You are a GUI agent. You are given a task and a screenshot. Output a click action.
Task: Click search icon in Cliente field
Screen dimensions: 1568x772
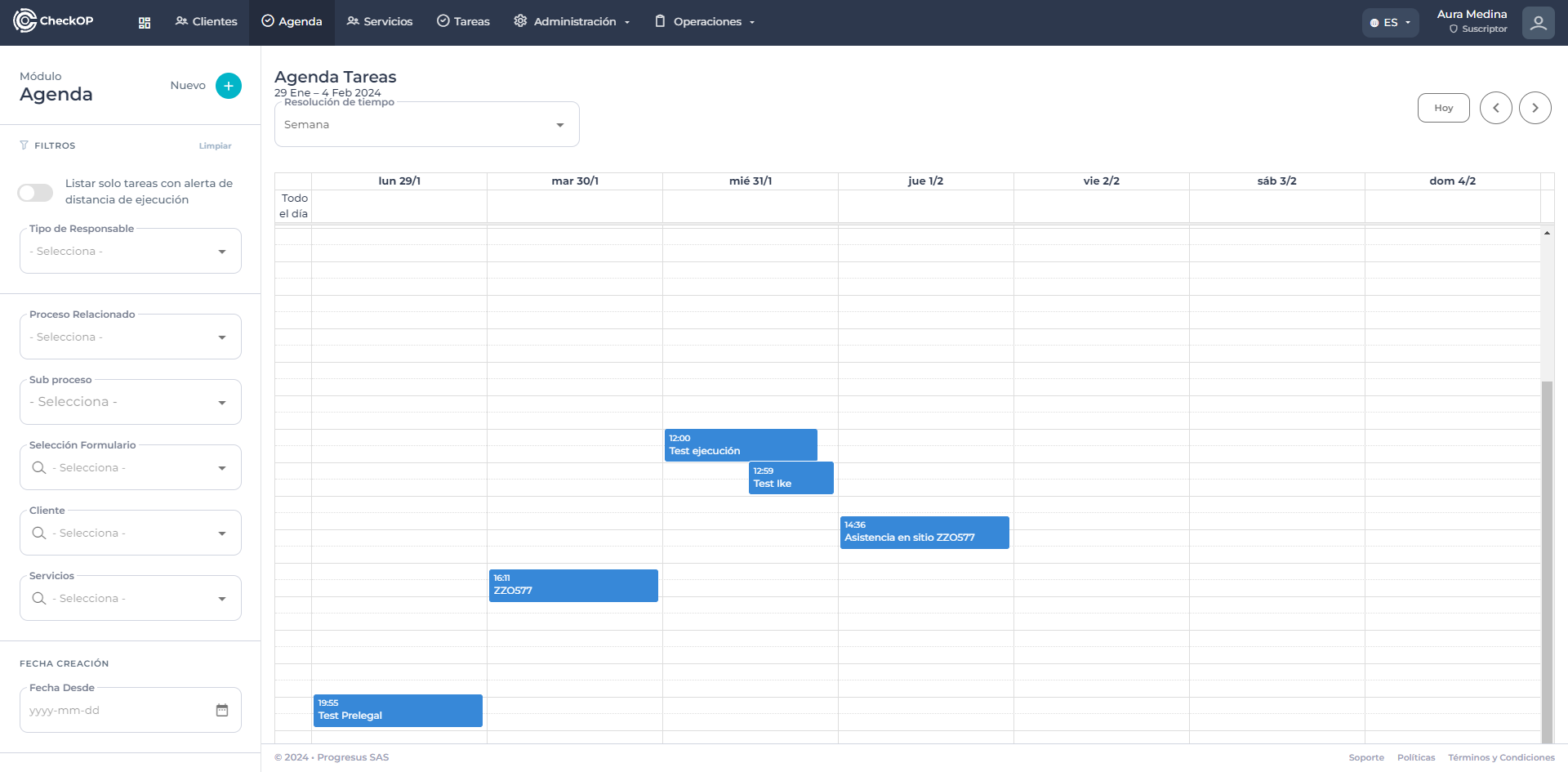tap(38, 533)
